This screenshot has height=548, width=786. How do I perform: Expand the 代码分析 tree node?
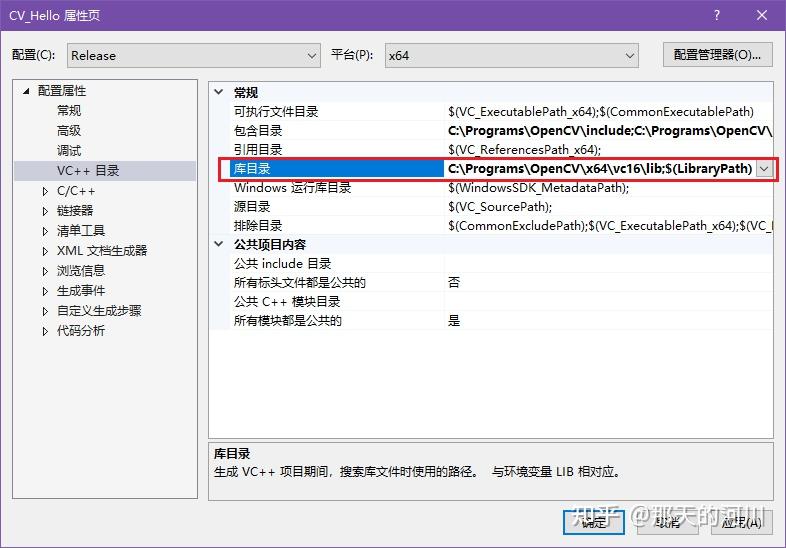click(45, 331)
